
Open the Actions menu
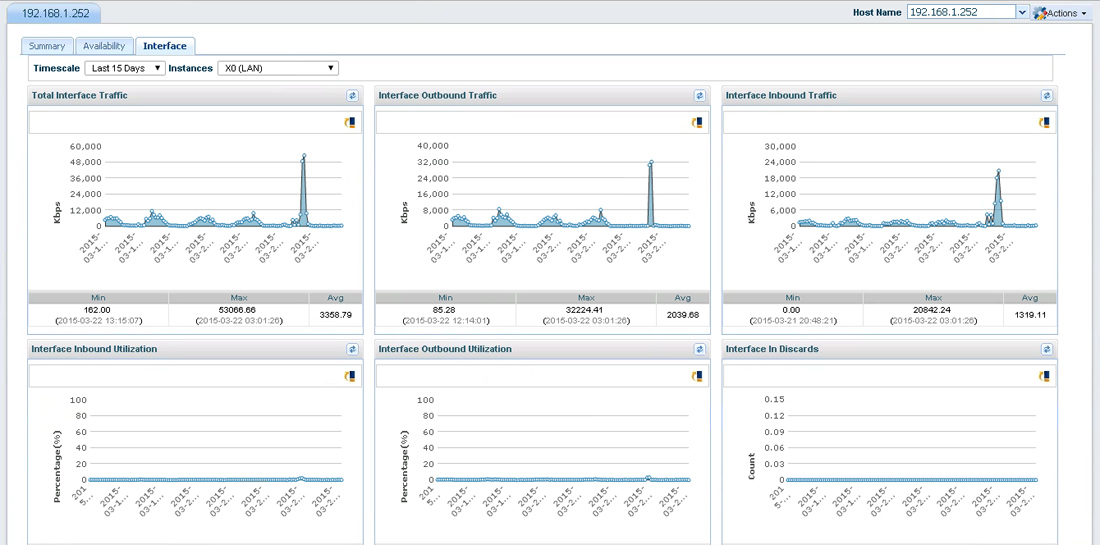point(1062,13)
